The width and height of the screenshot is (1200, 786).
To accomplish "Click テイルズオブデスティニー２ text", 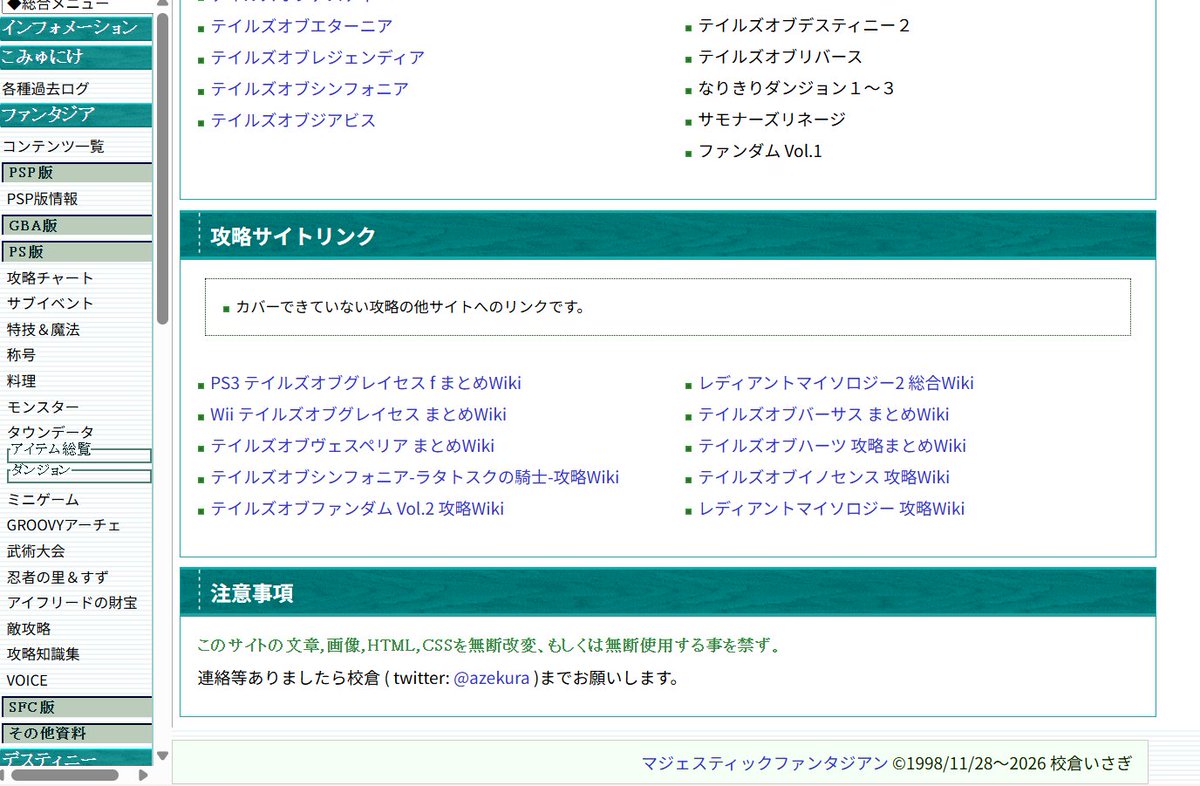I will [804, 26].
